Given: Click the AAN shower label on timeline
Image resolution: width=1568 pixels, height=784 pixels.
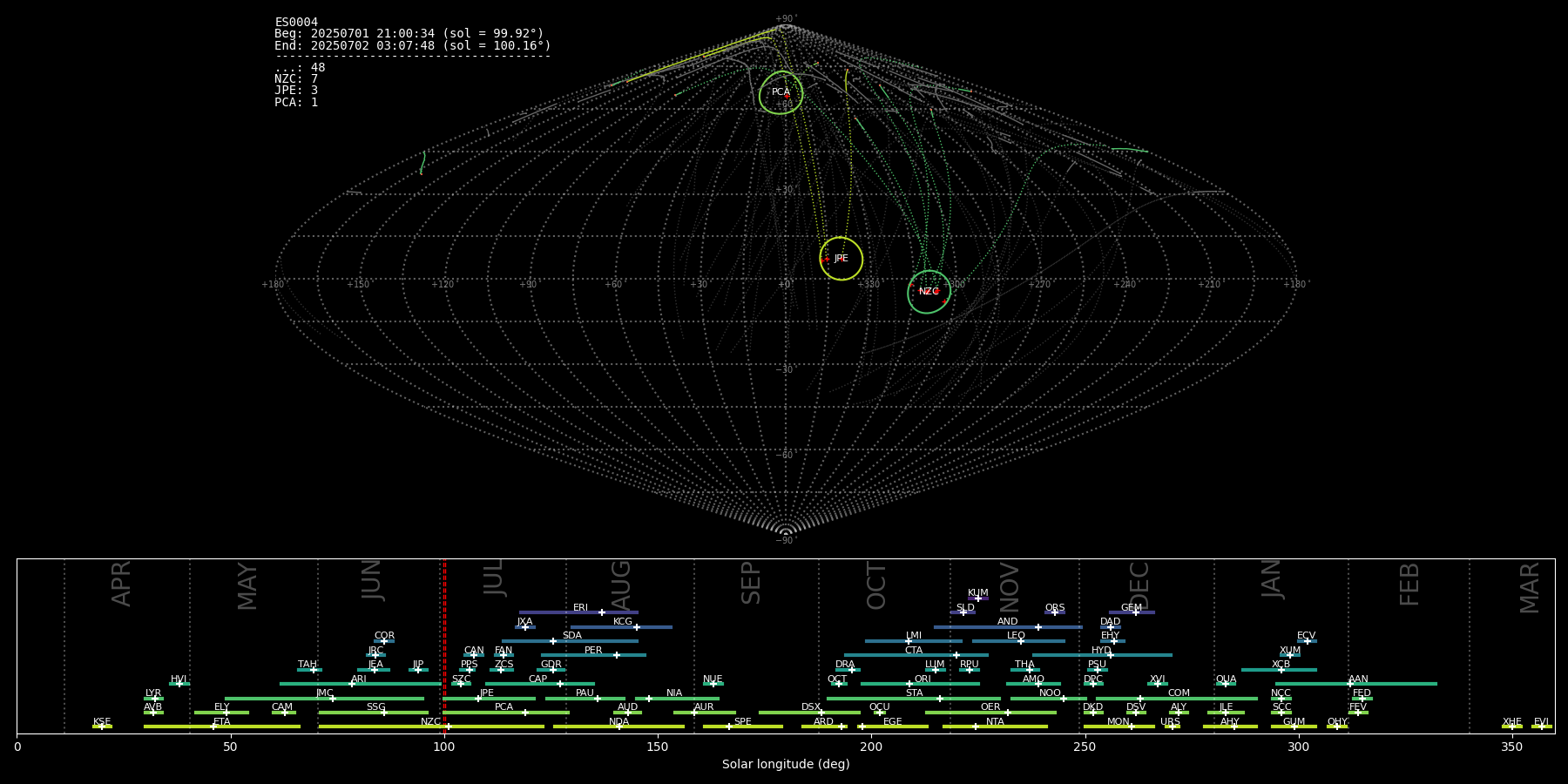Looking at the screenshot, I should click(x=1358, y=679).
